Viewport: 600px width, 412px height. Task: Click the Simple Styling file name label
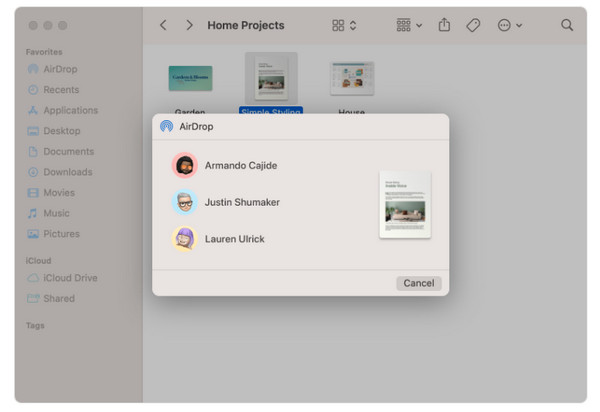[271, 111]
